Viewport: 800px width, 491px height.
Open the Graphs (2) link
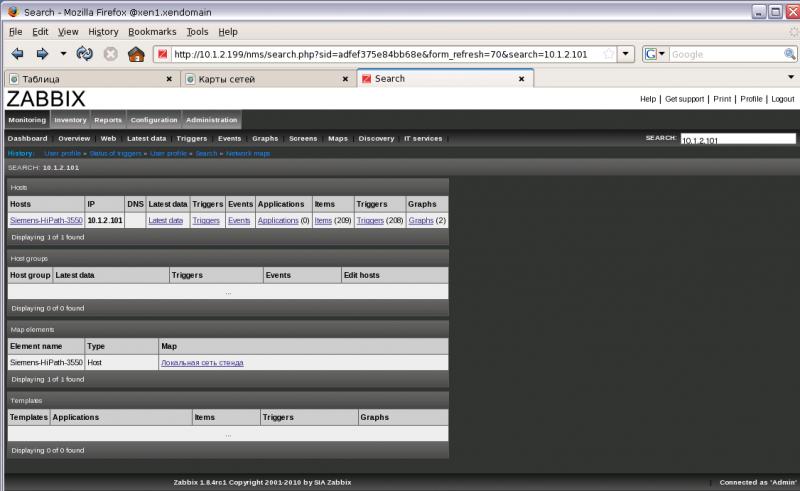pos(421,220)
